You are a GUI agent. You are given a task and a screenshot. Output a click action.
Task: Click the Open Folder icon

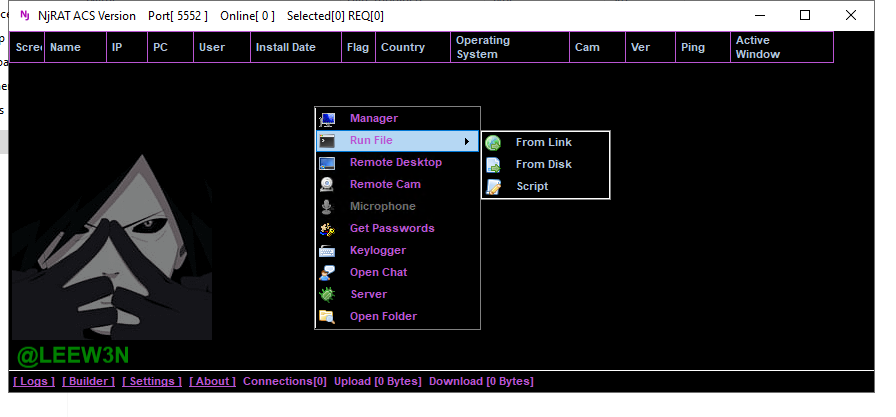[327, 317]
